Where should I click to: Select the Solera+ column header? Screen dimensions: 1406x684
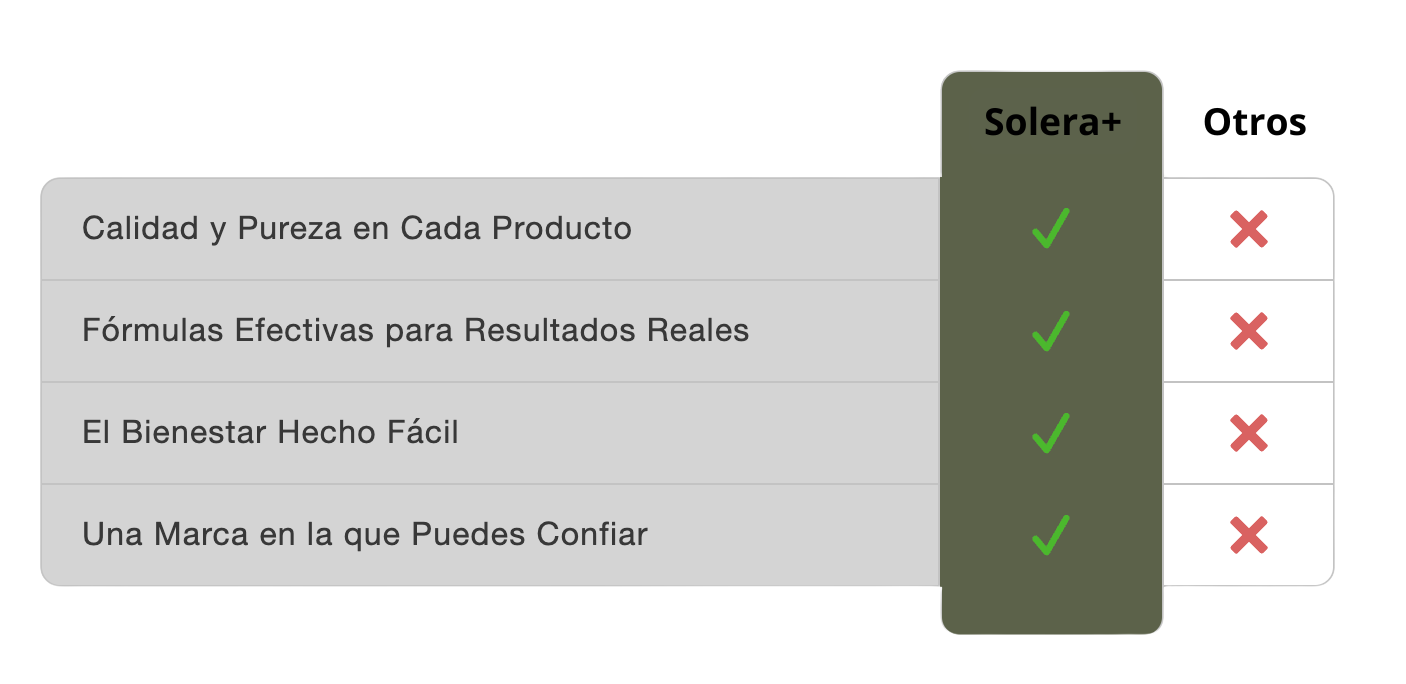coord(1052,122)
